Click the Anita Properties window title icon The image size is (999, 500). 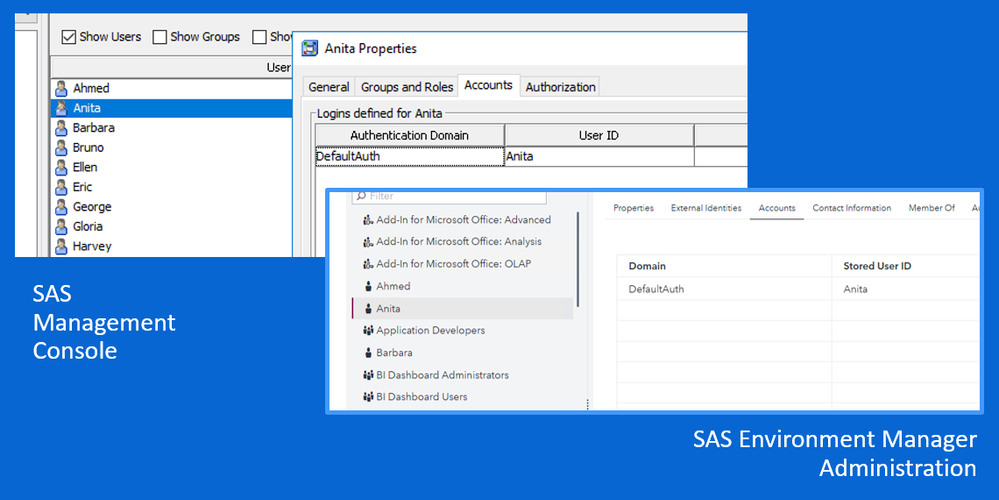click(x=310, y=48)
